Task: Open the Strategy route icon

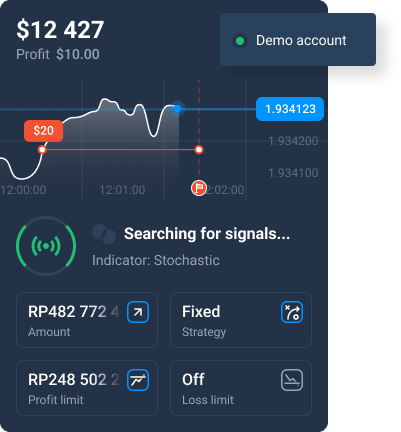Action: pos(292,312)
